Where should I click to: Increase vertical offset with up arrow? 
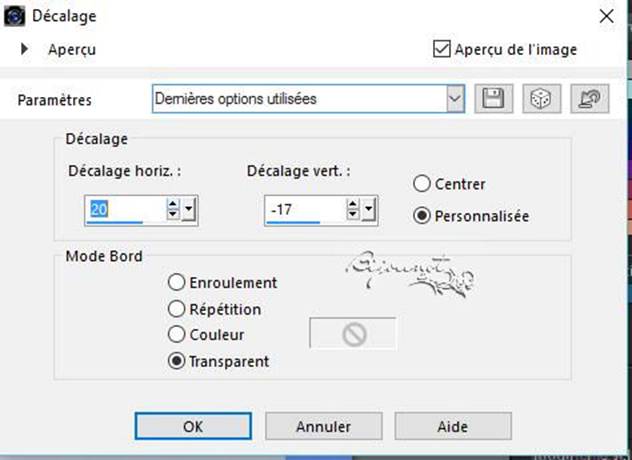[x=353, y=204]
